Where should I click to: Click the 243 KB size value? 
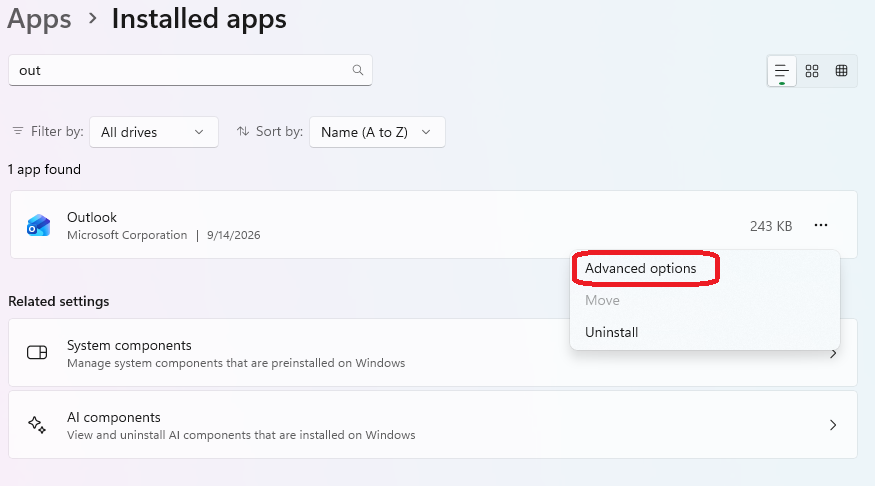(x=771, y=226)
